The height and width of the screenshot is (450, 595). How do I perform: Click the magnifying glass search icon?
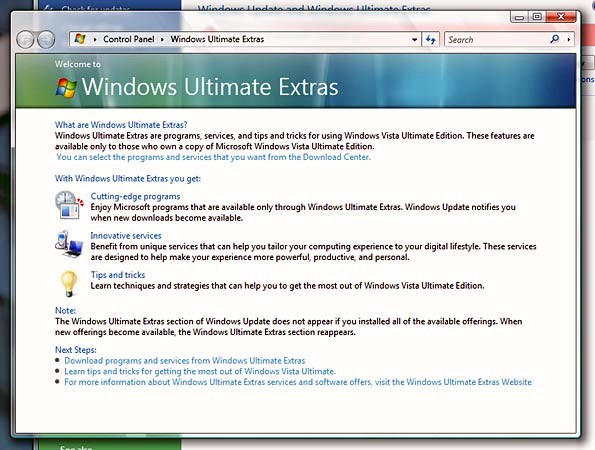pyautogui.click(x=554, y=39)
